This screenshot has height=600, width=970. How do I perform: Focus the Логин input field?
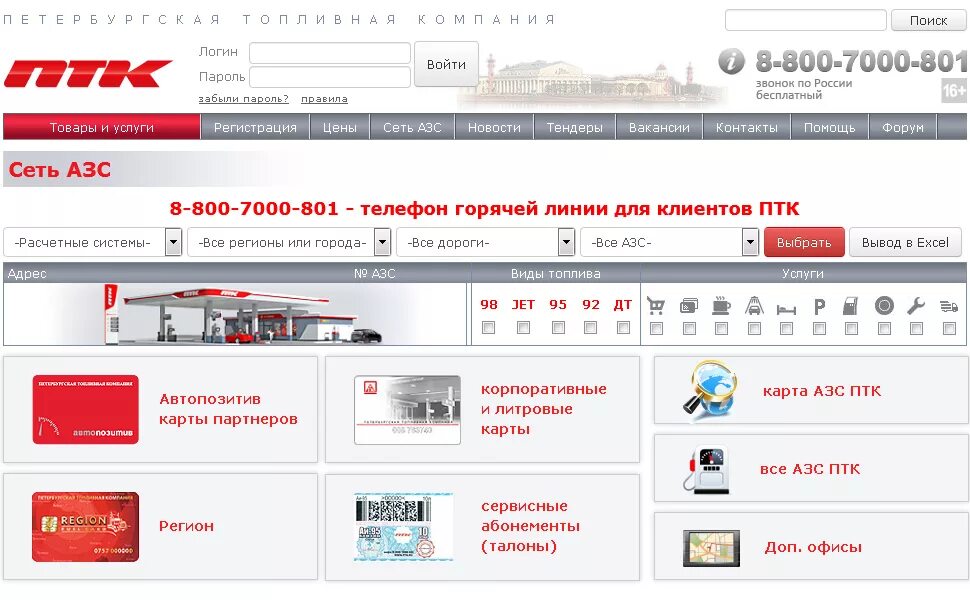pyautogui.click(x=330, y=53)
